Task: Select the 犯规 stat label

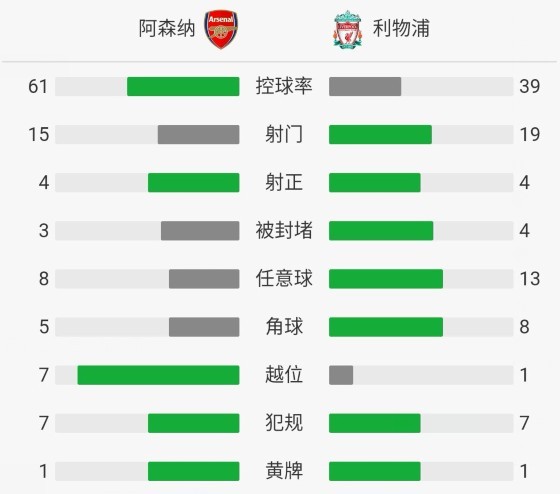Action: tap(284, 423)
